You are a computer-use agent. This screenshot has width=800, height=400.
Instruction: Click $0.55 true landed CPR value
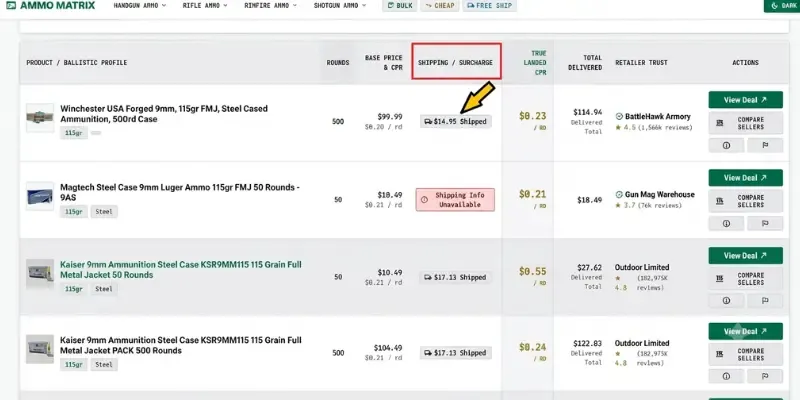point(533,271)
